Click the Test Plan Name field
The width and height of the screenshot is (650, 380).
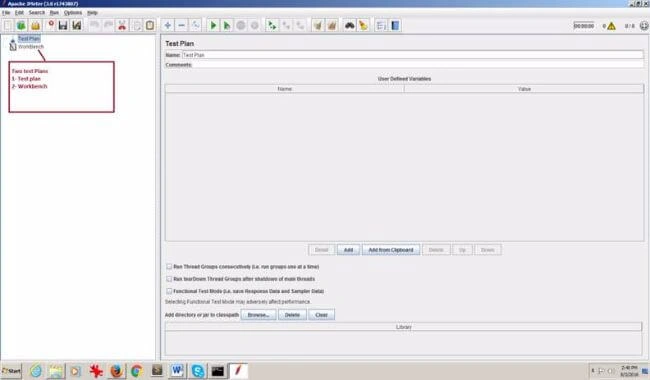click(x=412, y=55)
